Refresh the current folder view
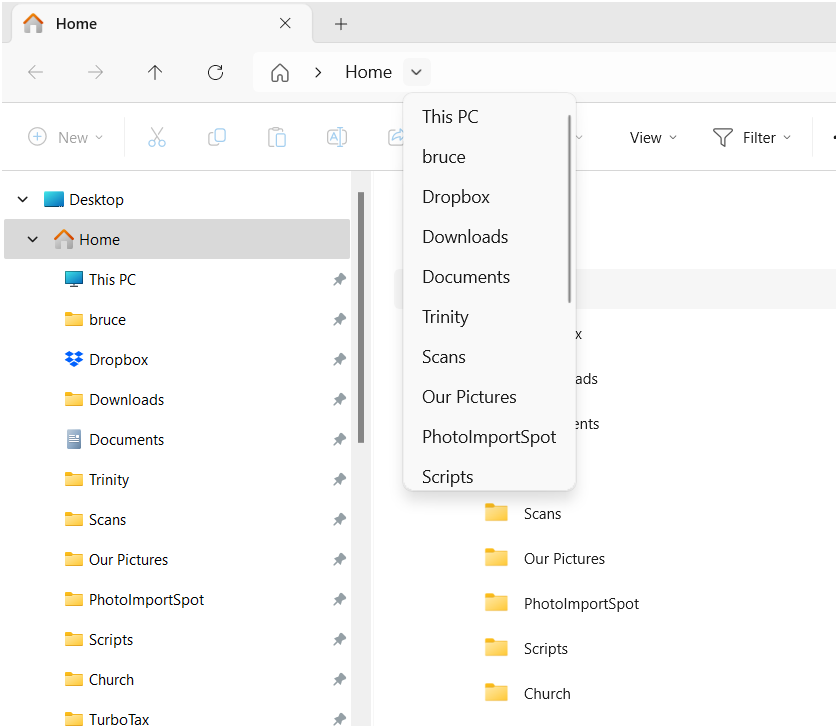Viewport: 838px width, 728px height. coord(215,72)
